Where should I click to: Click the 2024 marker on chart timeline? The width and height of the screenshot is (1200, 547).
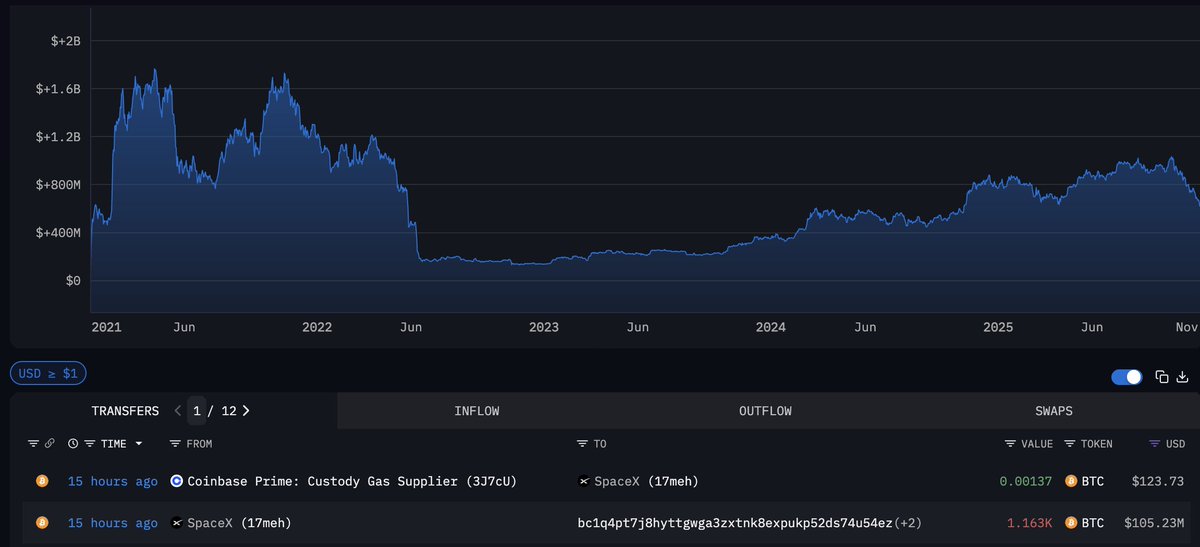pyautogui.click(x=771, y=327)
